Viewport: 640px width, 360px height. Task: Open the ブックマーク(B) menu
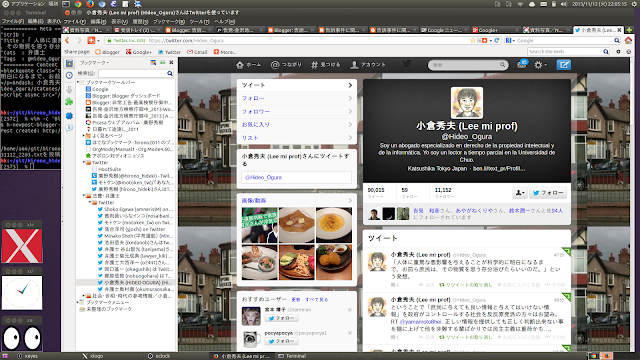point(169,22)
